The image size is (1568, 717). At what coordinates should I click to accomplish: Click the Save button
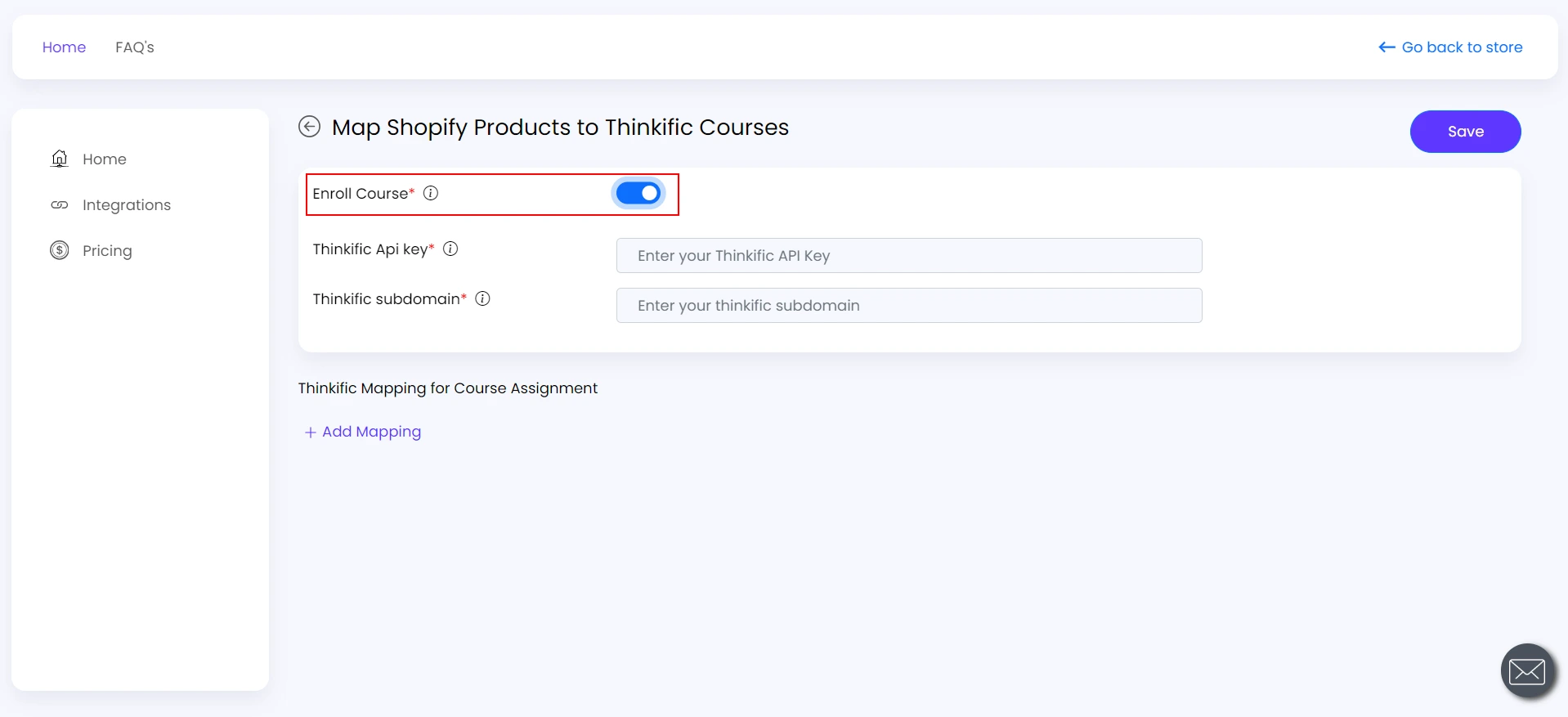(x=1465, y=132)
